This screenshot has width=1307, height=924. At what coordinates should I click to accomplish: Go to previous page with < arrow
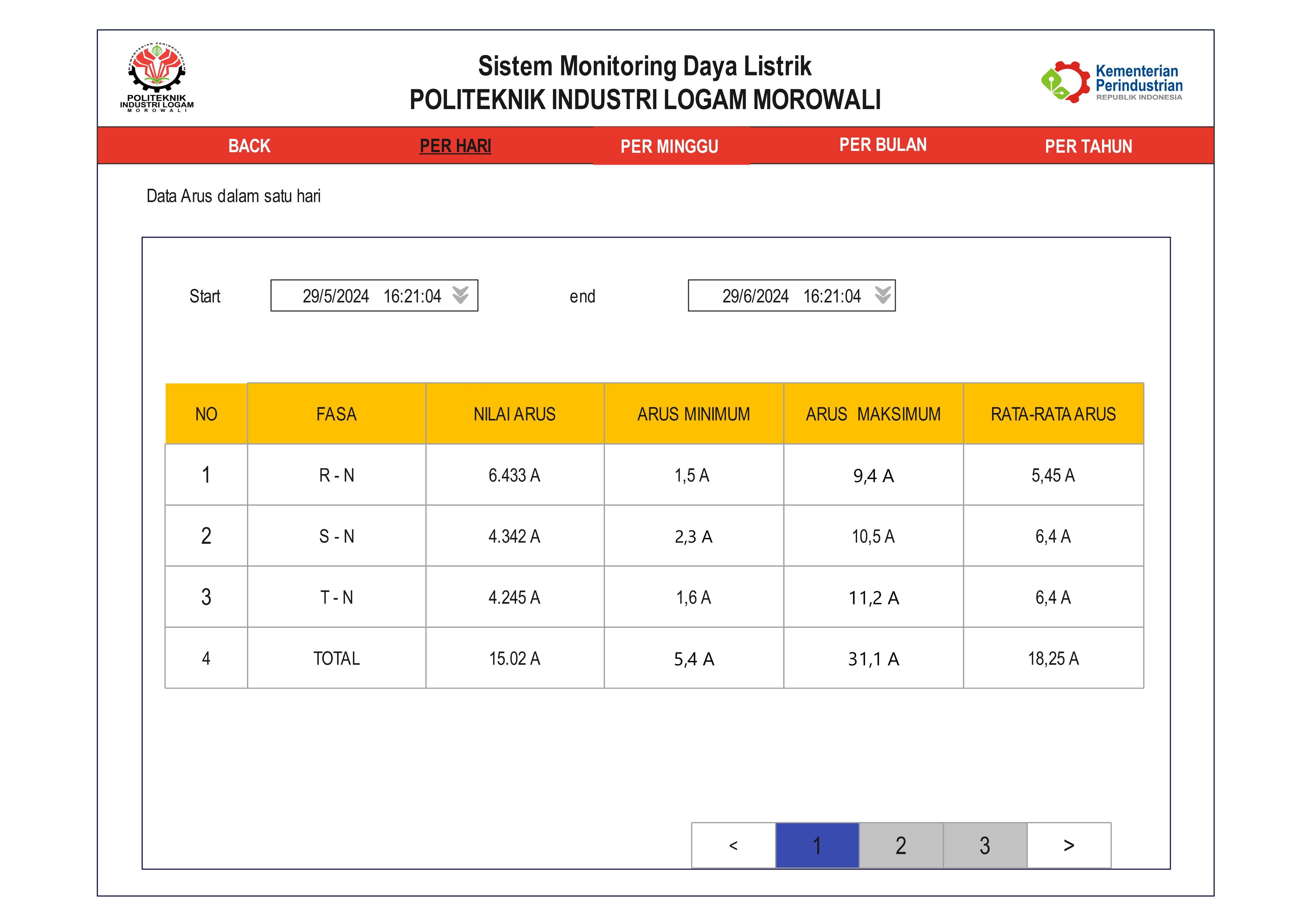(x=733, y=846)
